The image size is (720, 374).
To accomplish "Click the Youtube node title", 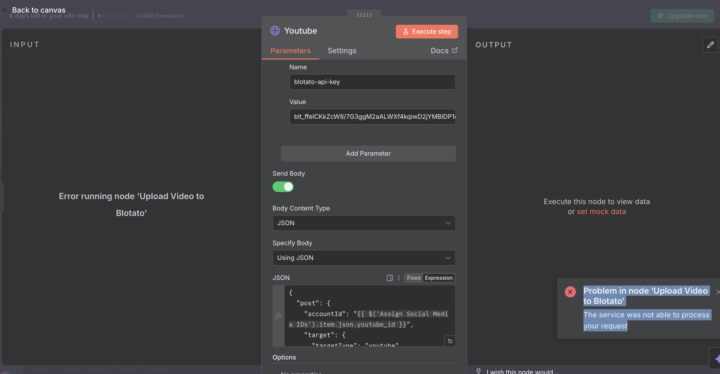I will click(300, 31).
